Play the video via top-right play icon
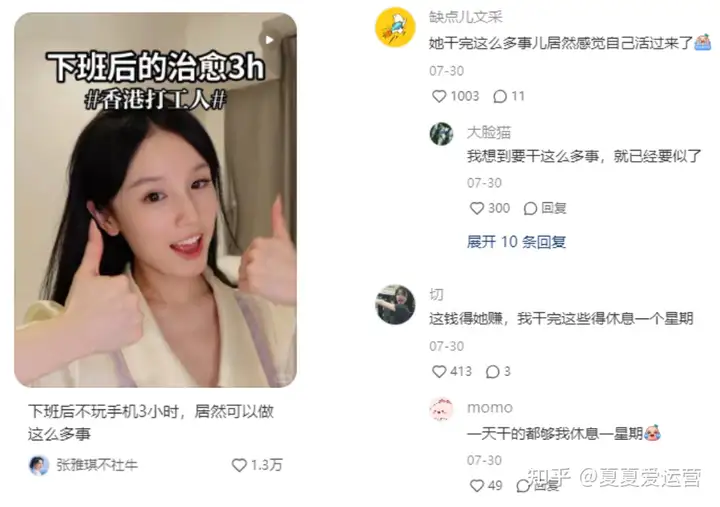720x507 pixels. (269, 40)
